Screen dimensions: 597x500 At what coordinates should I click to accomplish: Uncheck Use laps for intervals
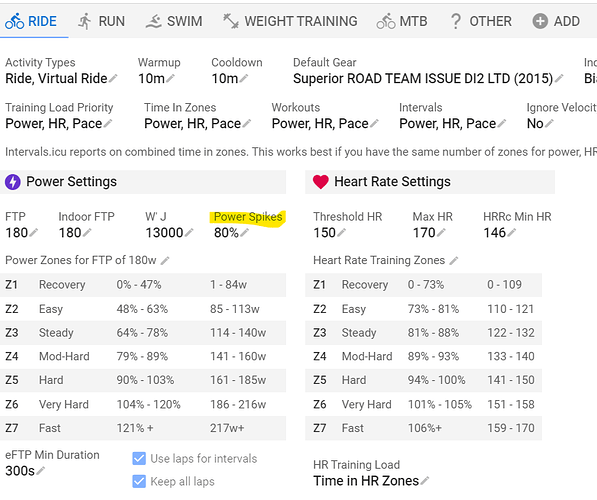139,458
